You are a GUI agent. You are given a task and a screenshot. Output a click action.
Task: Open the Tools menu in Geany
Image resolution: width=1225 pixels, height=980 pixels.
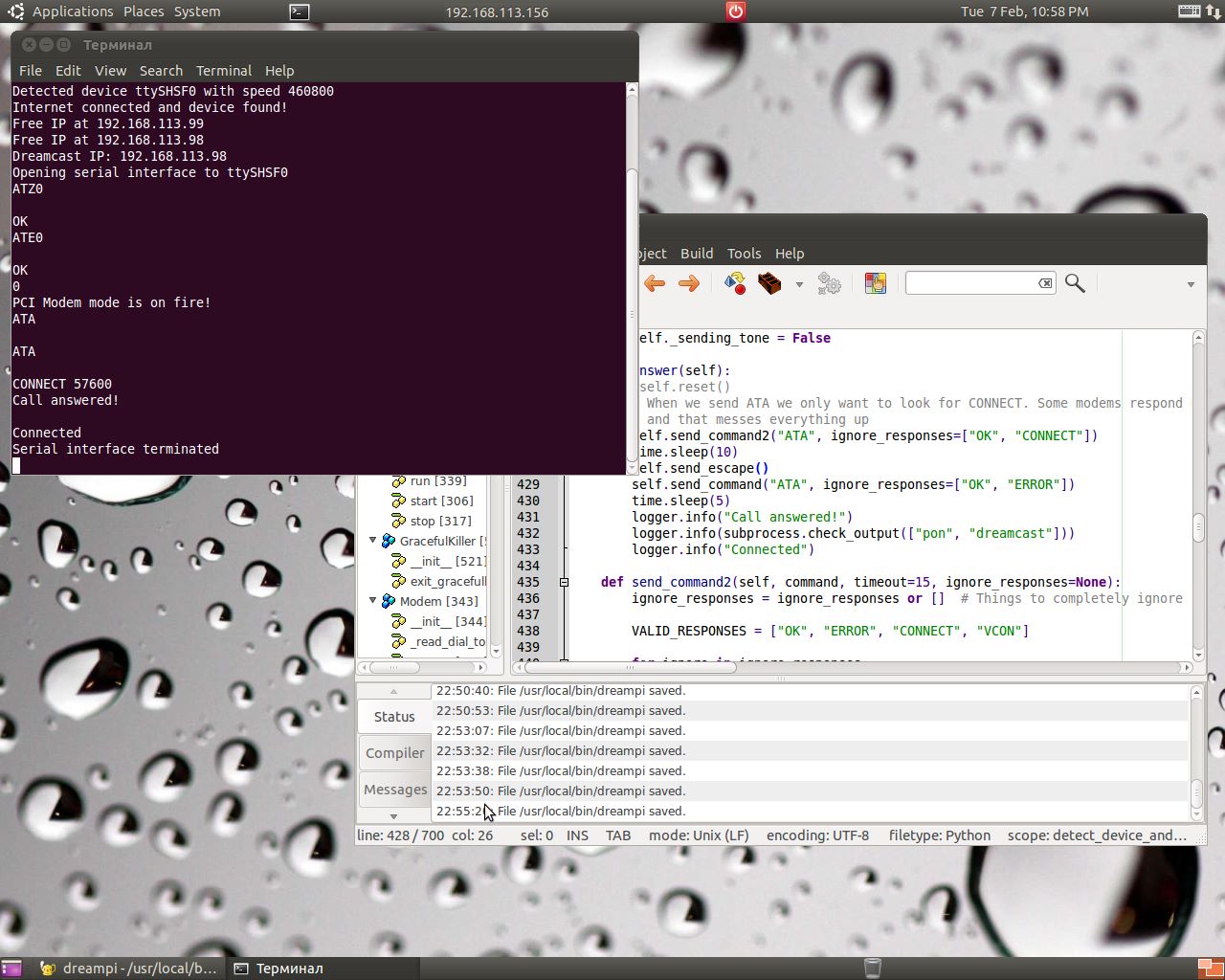(744, 254)
